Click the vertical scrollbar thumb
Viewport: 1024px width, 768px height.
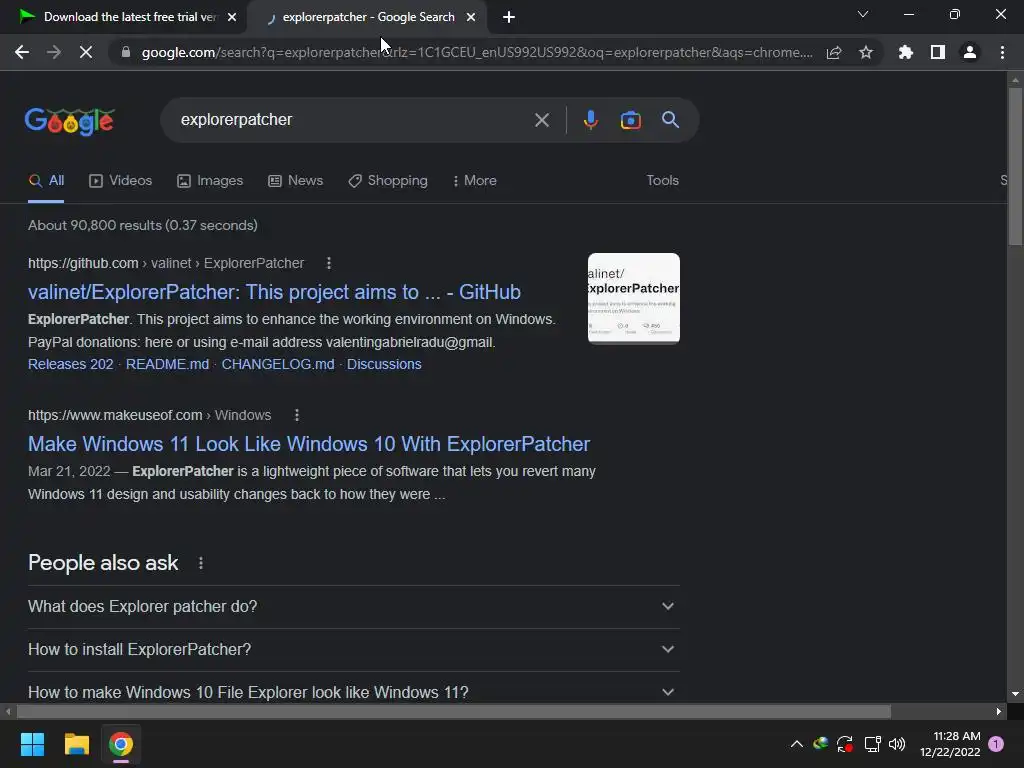point(1015,166)
